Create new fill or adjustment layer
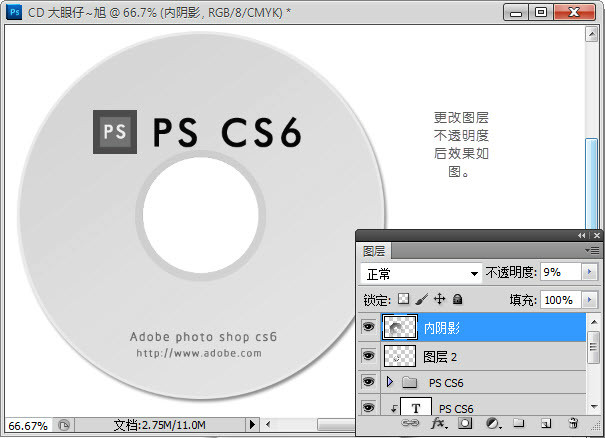This screenshot has height=438, width=605. point(492,424)
